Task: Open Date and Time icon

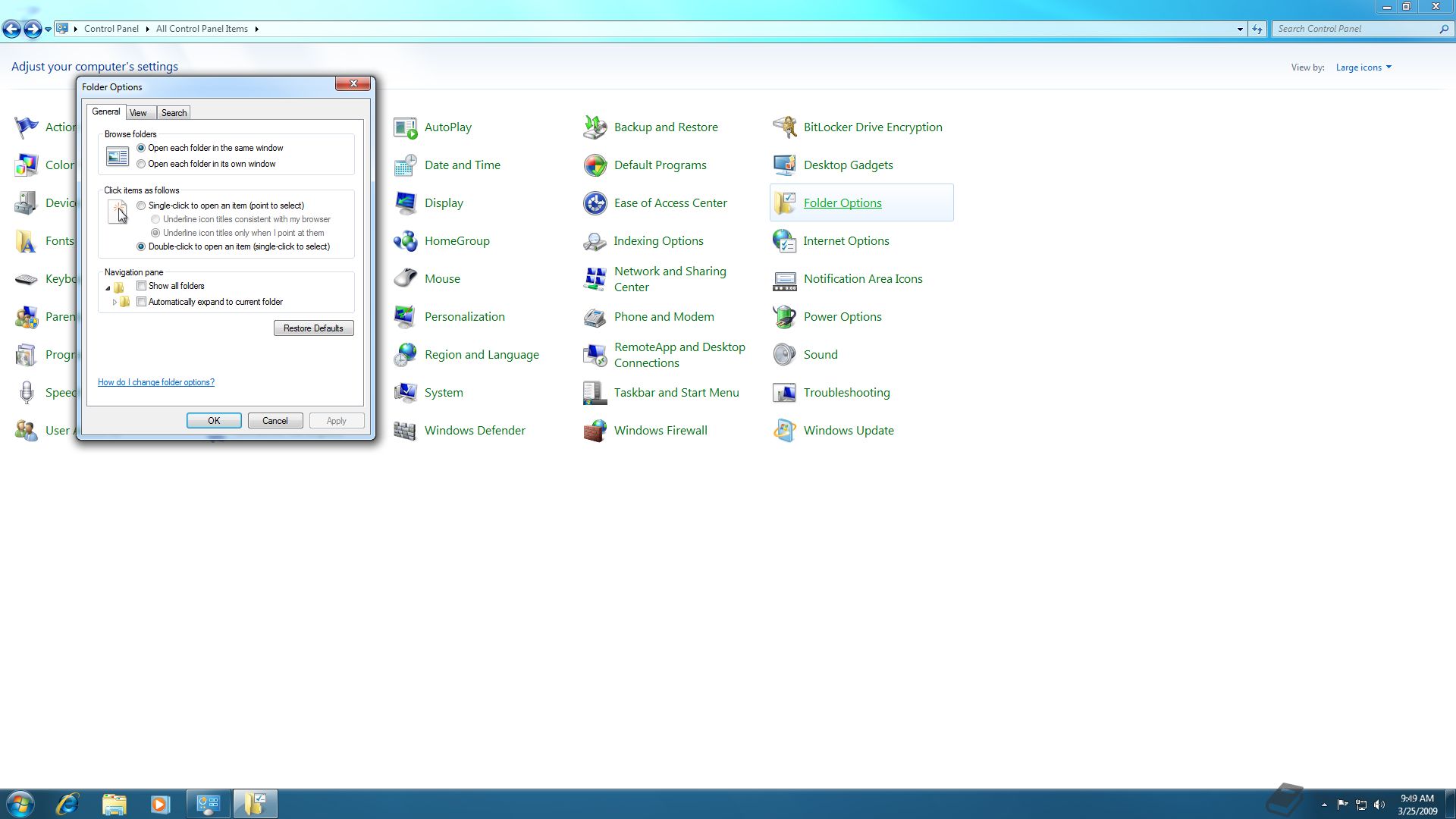Action: click(x=406, y=165)
